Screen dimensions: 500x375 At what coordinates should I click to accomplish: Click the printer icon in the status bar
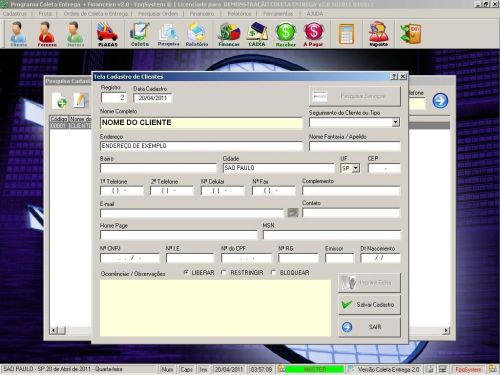[430, 369]
